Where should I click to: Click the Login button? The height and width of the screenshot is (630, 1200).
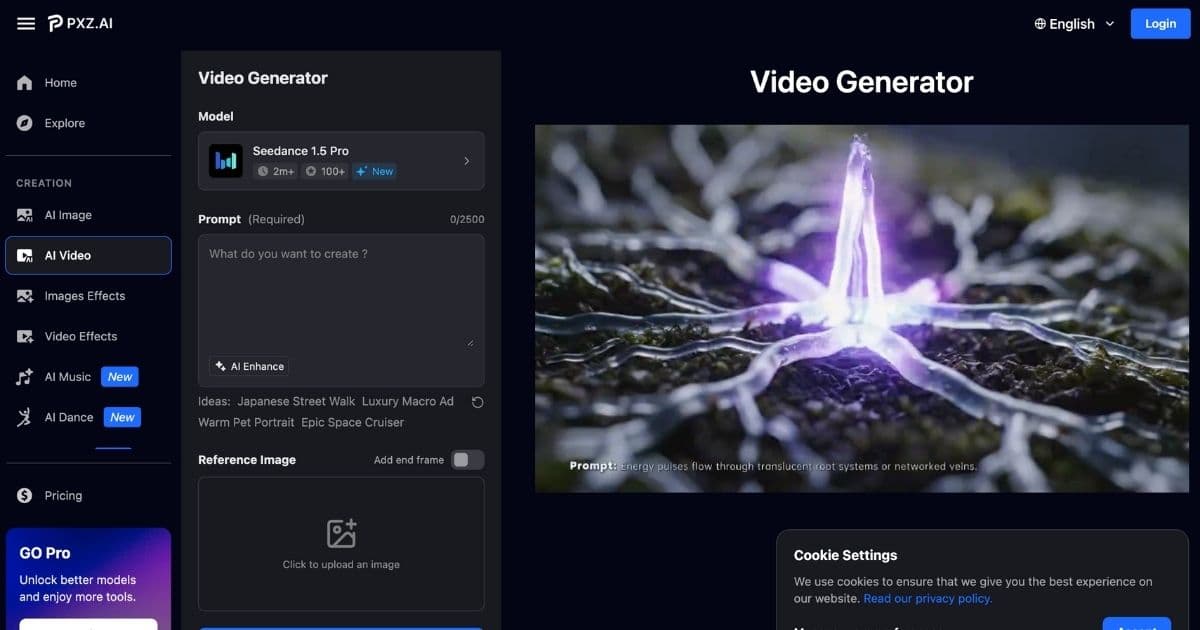click(x=1160, y=23)
